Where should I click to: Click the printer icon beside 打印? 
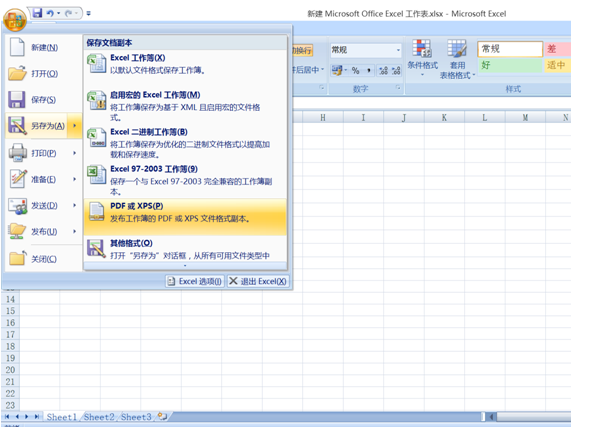point(18,153)
